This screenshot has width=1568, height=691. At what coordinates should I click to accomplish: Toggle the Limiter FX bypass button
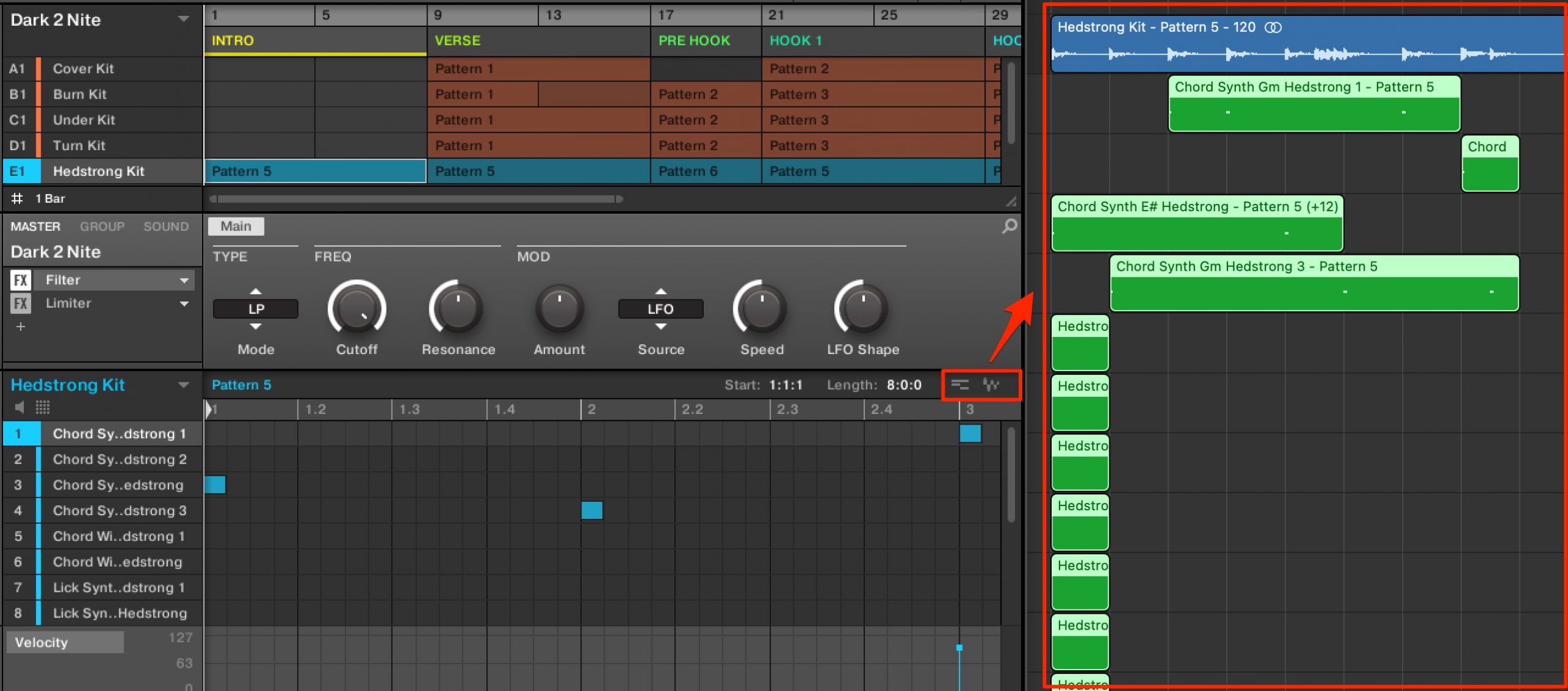tap(21, 303)
